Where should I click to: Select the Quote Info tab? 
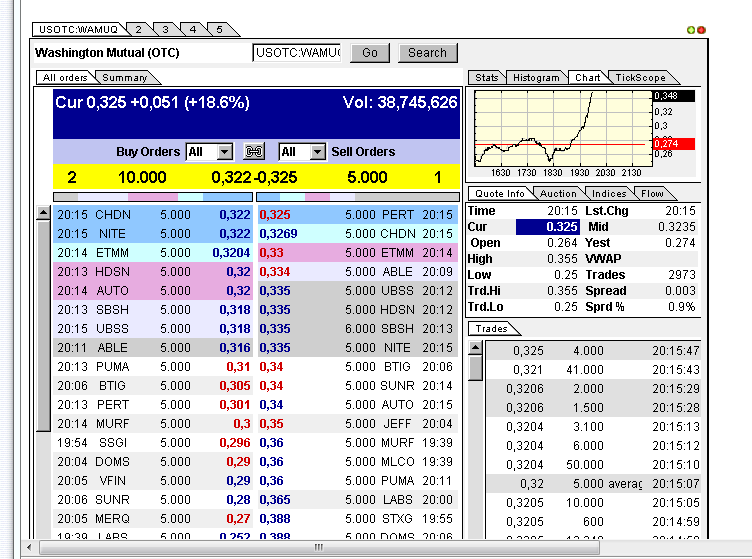500,193
